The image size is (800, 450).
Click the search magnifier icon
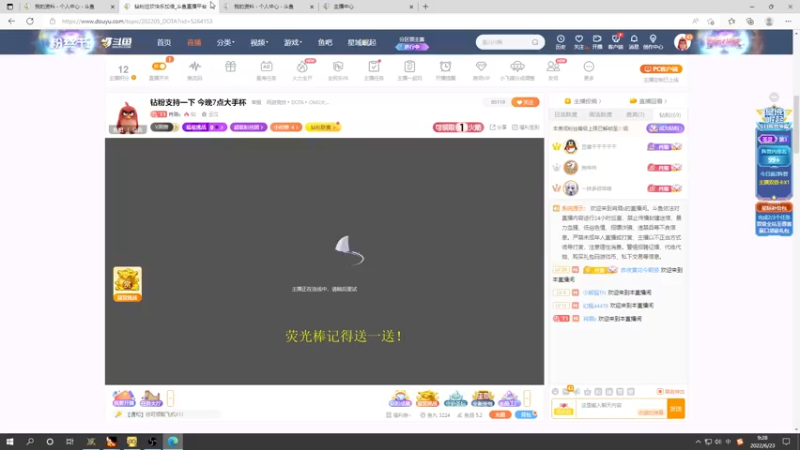(x=535, y=42)
